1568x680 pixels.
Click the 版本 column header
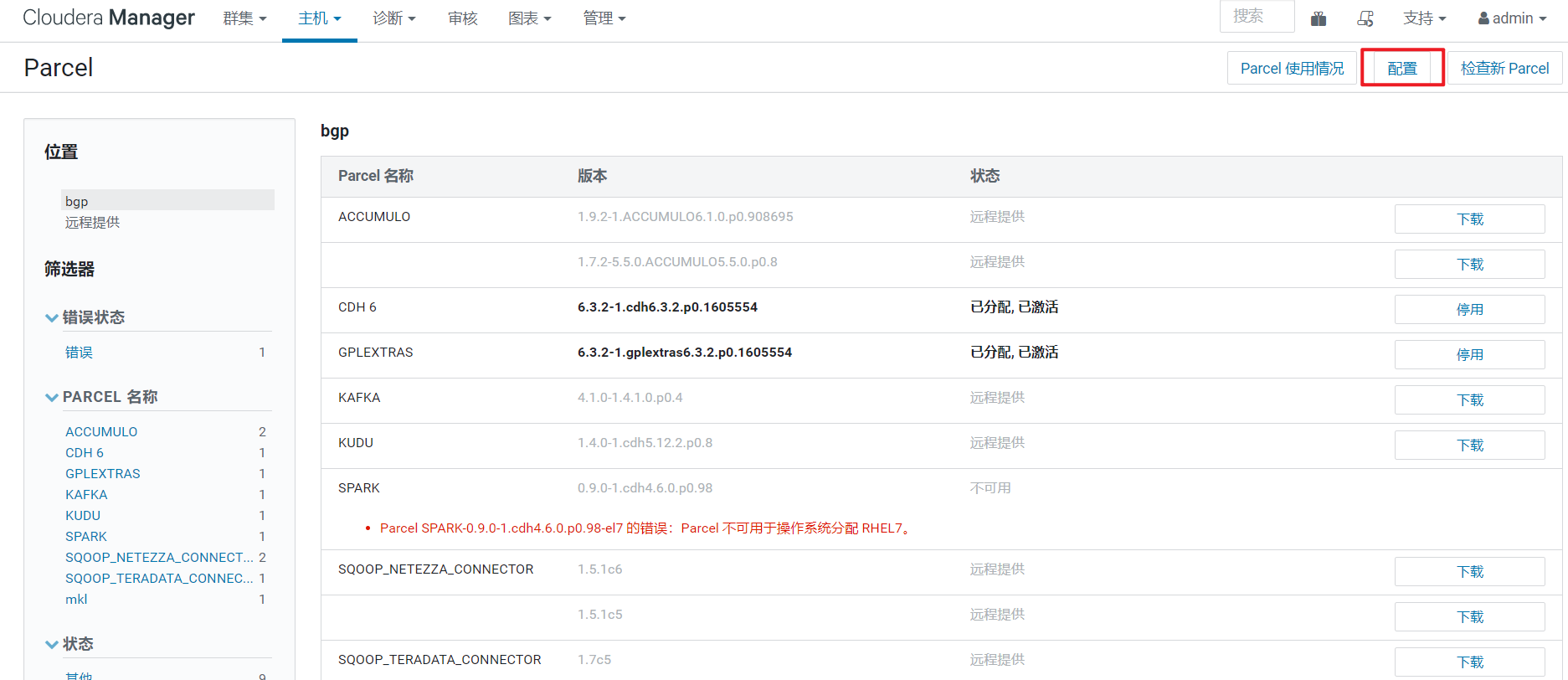click(592, 176)
